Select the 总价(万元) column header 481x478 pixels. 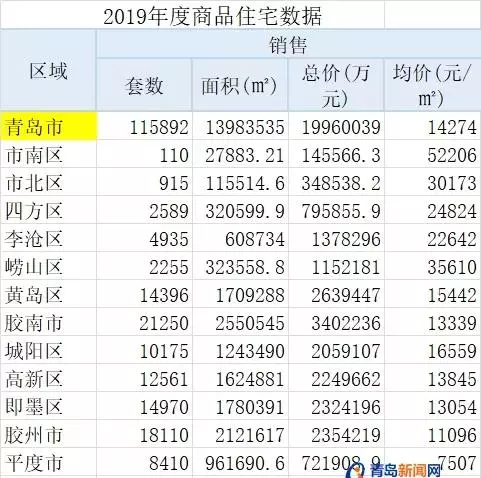click(x=336, y=85)
